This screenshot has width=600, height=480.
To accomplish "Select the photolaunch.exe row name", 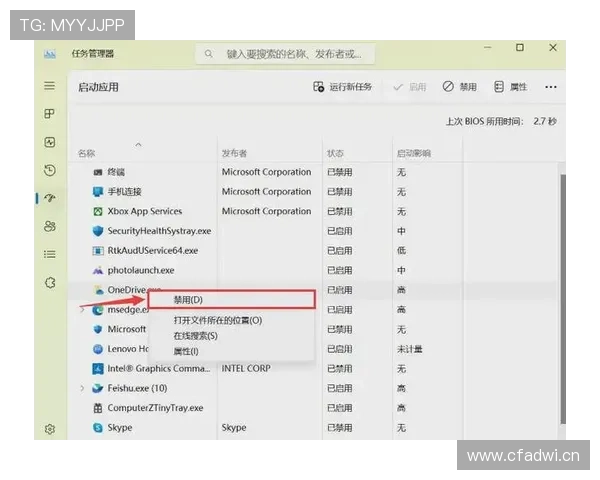I will coord(141,270).
